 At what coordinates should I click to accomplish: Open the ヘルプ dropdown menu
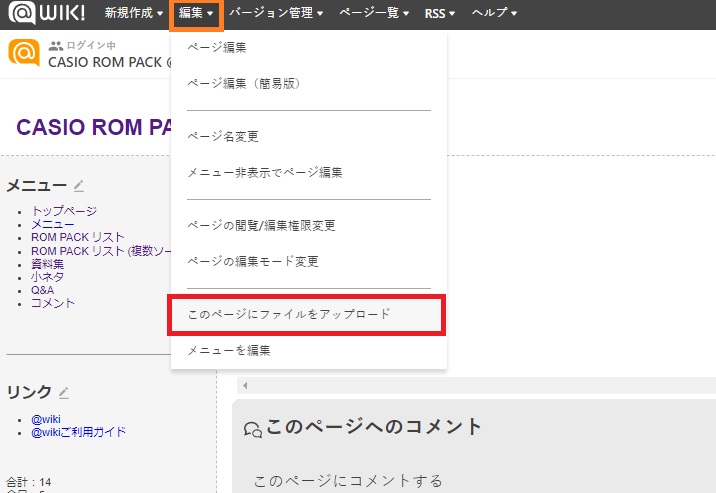(x=494, y=13)
